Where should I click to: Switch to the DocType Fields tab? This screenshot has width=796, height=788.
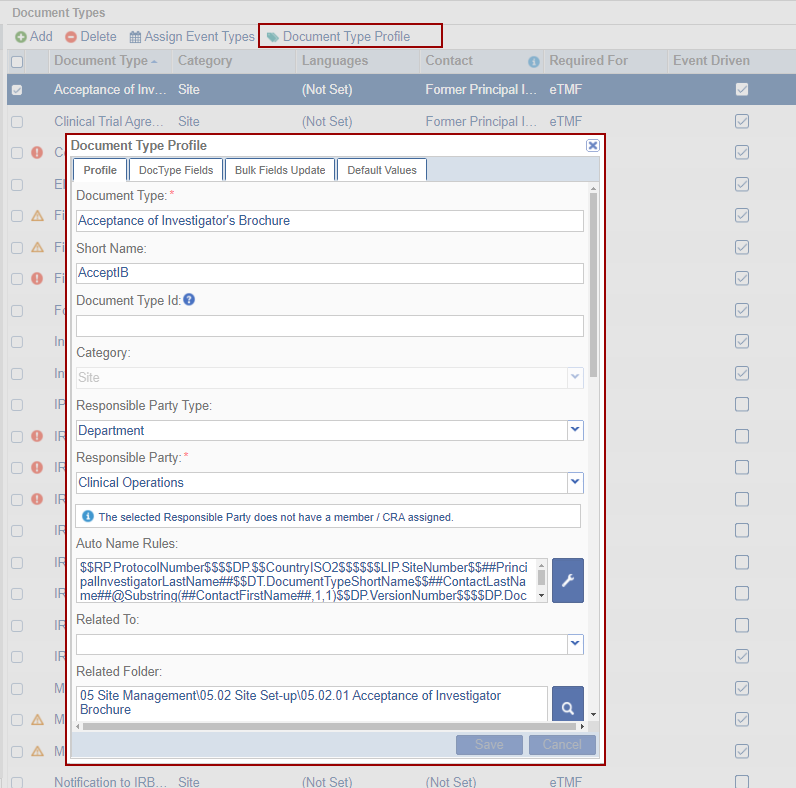click(x=176, y=170)
